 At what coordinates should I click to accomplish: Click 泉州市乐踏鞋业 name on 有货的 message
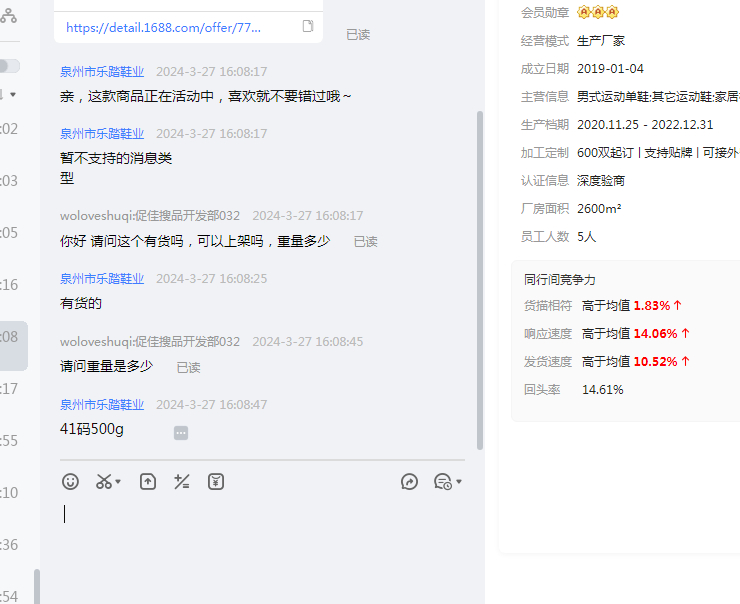pos(102,278)
